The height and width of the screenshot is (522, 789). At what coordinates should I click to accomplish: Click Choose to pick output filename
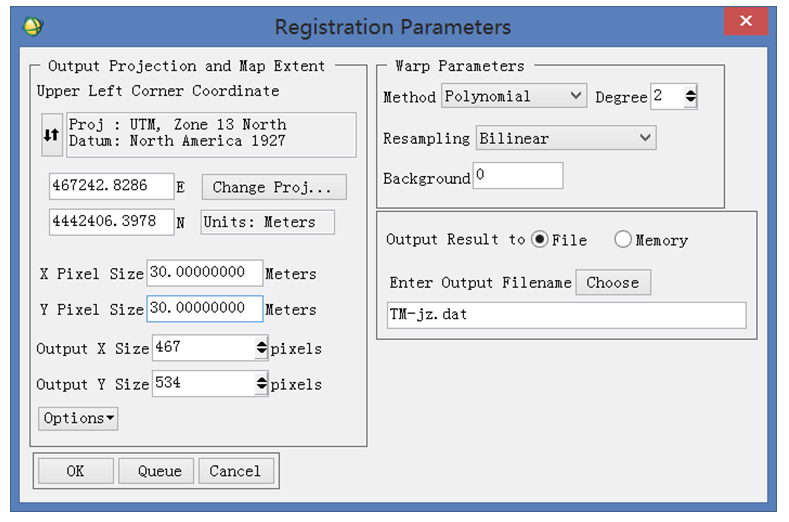[x=613, y=282]
